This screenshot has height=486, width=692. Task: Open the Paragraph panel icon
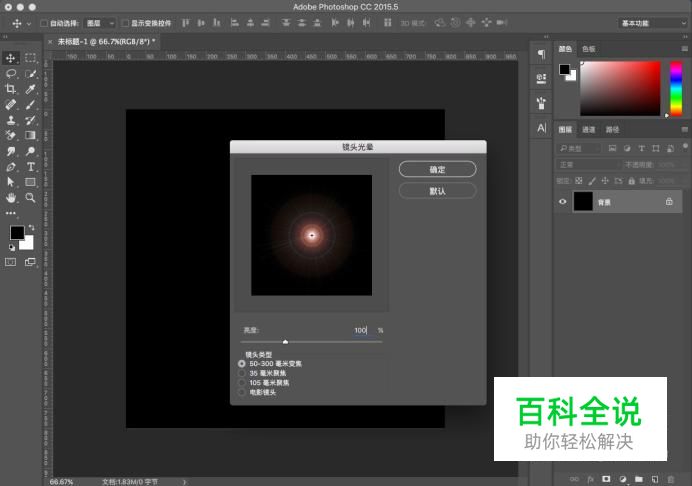(541, 54)
